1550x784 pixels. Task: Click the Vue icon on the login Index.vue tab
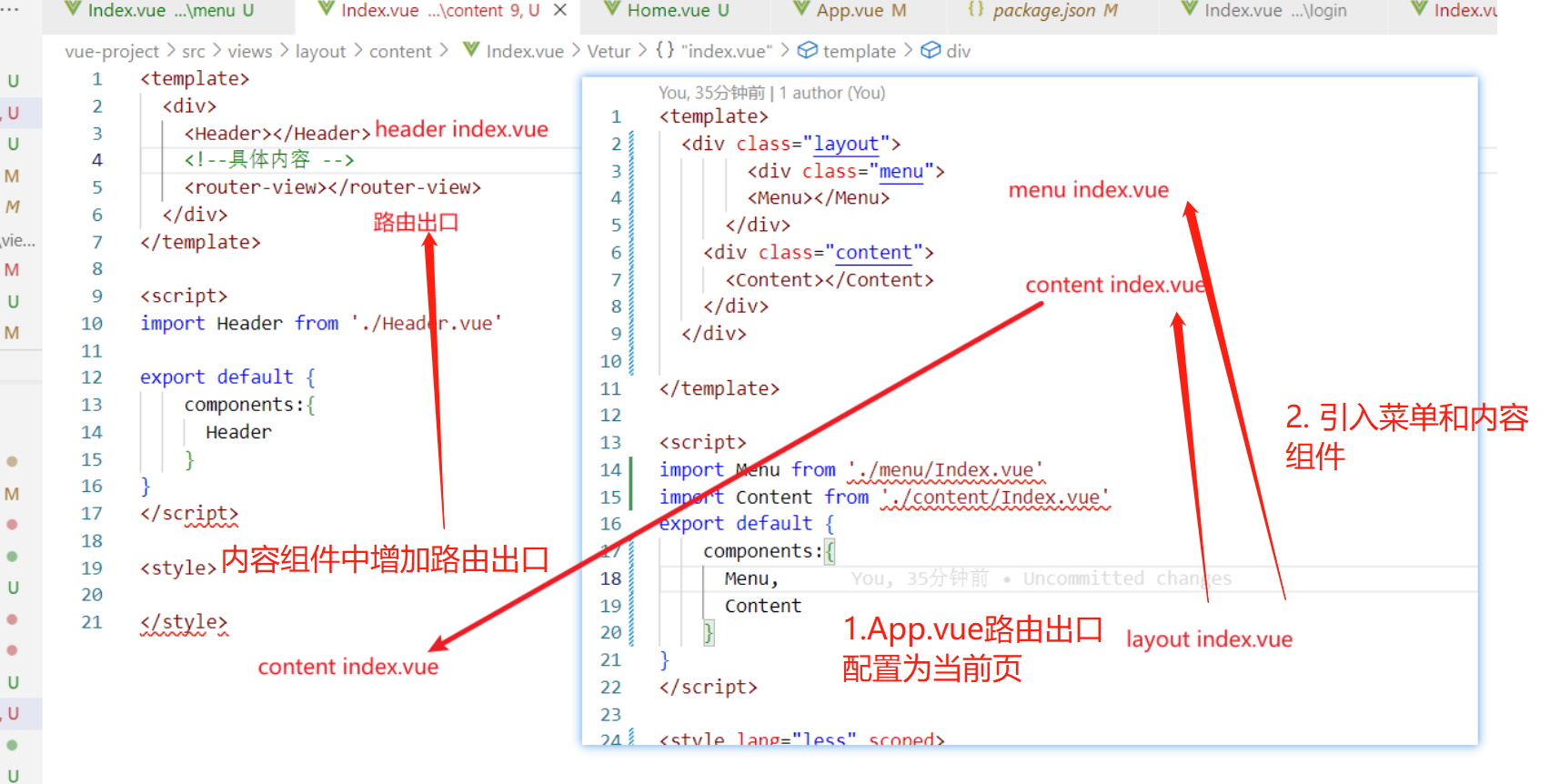[1190, 10]
